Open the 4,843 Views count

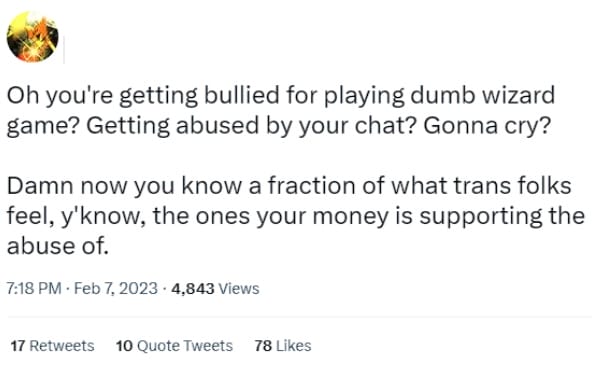pyautogui.click(x=215, y=289)
